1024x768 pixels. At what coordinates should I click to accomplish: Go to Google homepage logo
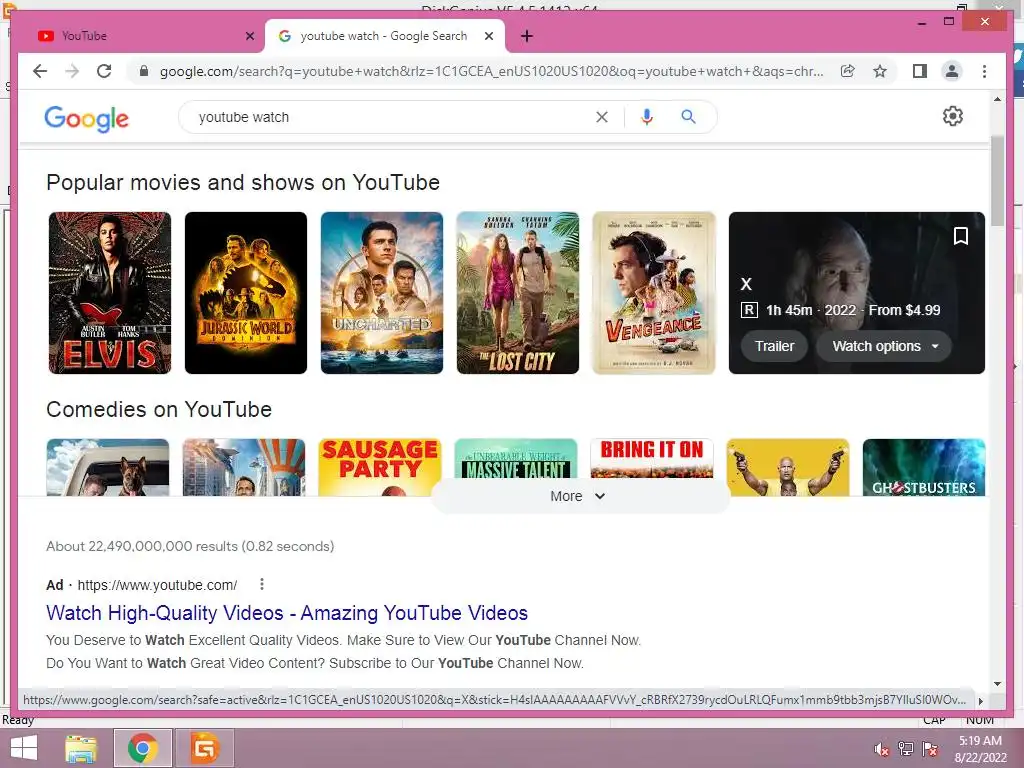click(x=86, y=118)
